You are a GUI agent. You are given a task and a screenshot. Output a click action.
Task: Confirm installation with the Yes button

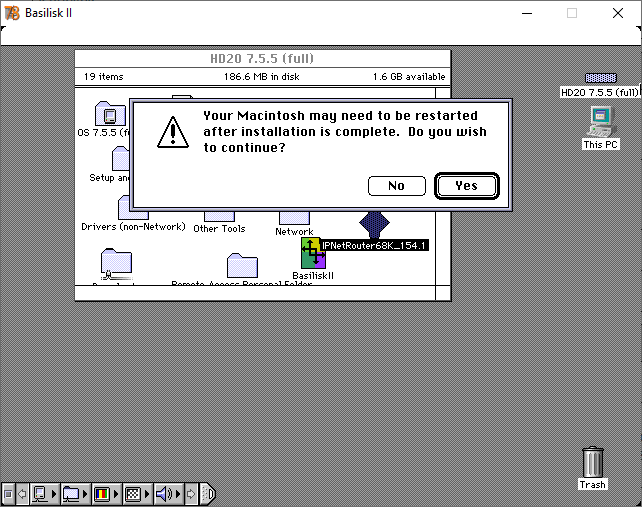point(466,186)
